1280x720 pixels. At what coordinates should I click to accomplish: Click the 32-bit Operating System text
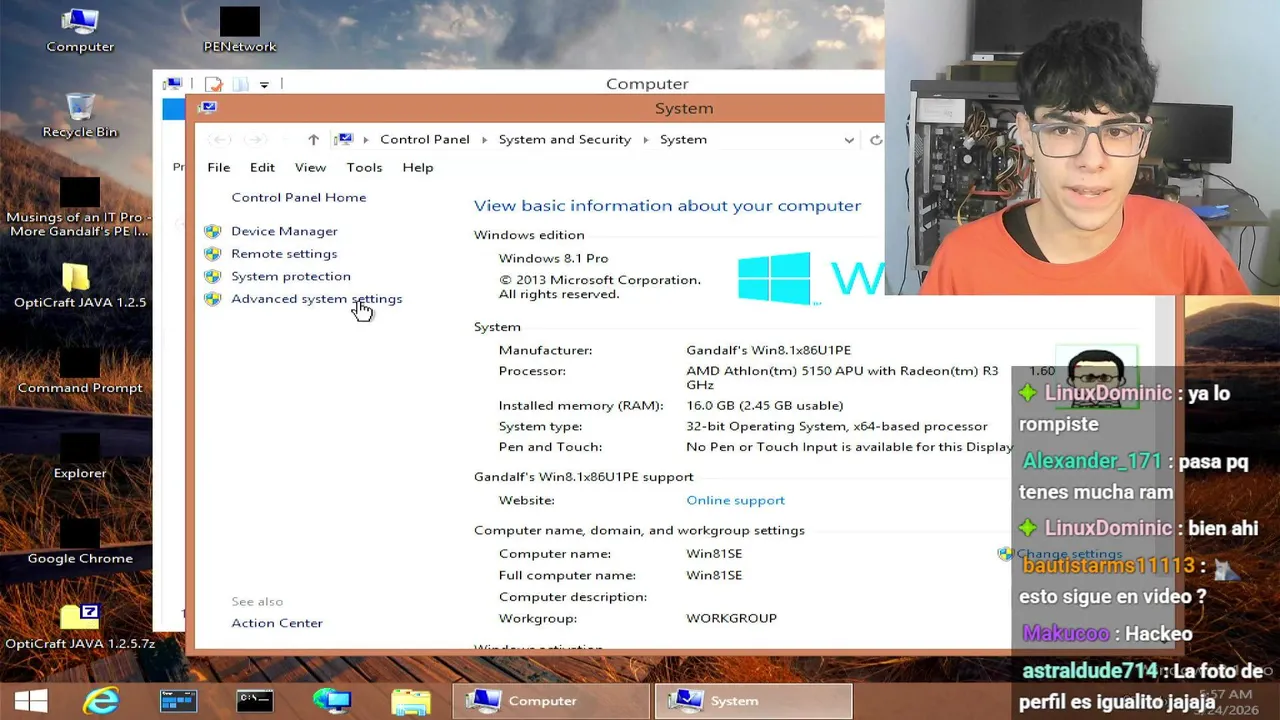pyautogui.click(x=836, y=426)
